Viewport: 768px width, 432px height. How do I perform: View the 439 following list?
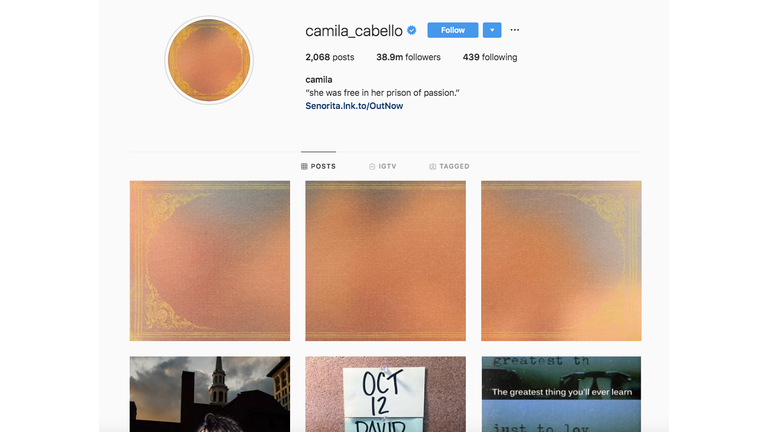pyautogui.click(x=490, y=57)
